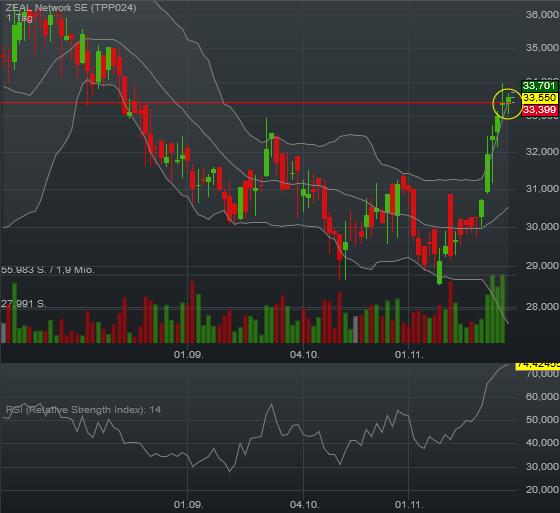Click the 40,000 RSI axis label
Viewport: 560px width, 513px height.
(x=542, y=443)
